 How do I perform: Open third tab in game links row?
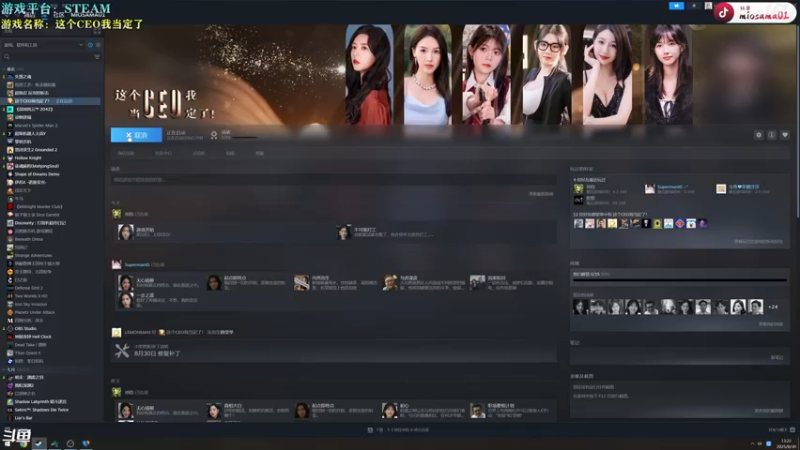pyautogui.click(x=199, y=153)
